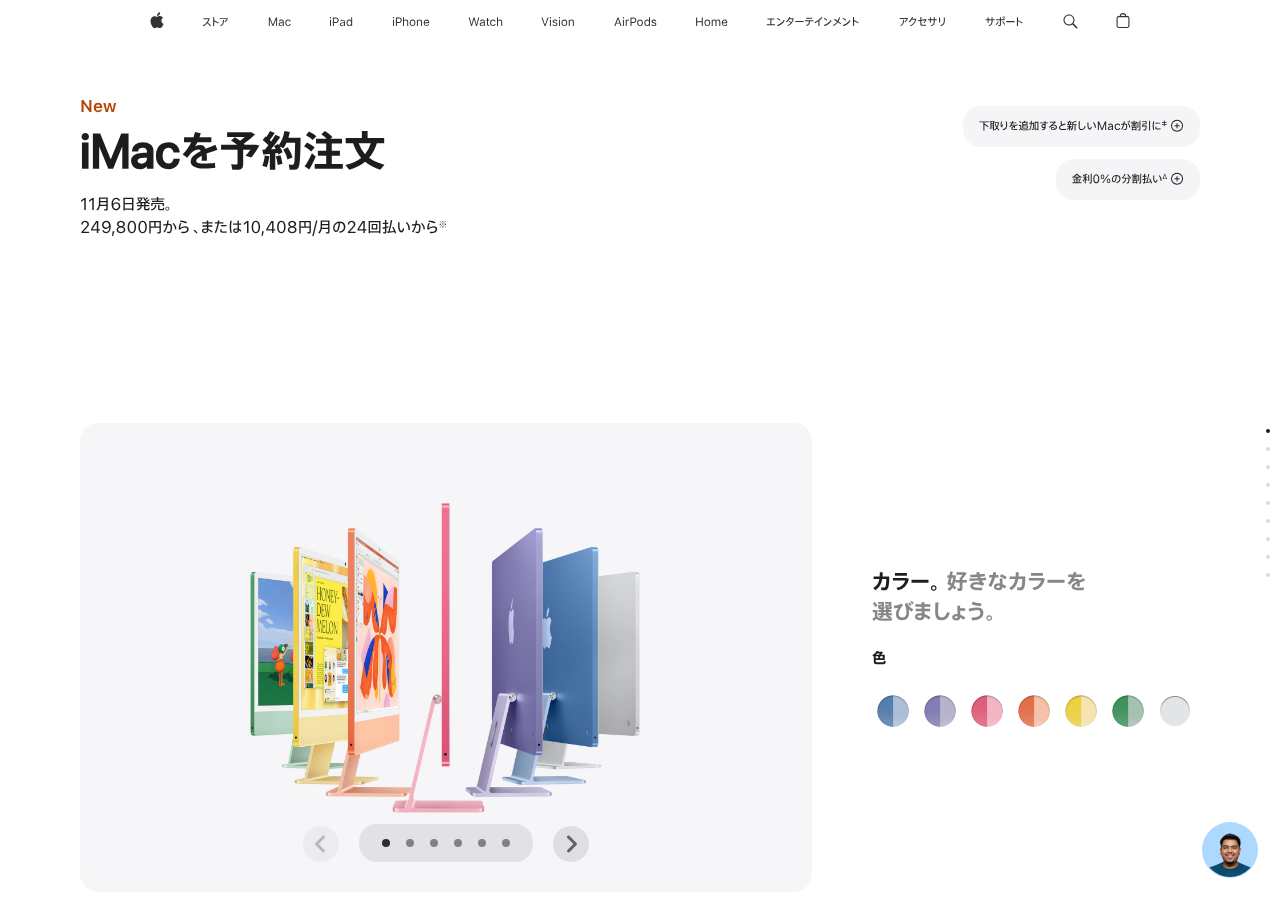Choose the orange iMac color swatch
The height and width of the screenshot is (900, 1280).
[1034, 711]
